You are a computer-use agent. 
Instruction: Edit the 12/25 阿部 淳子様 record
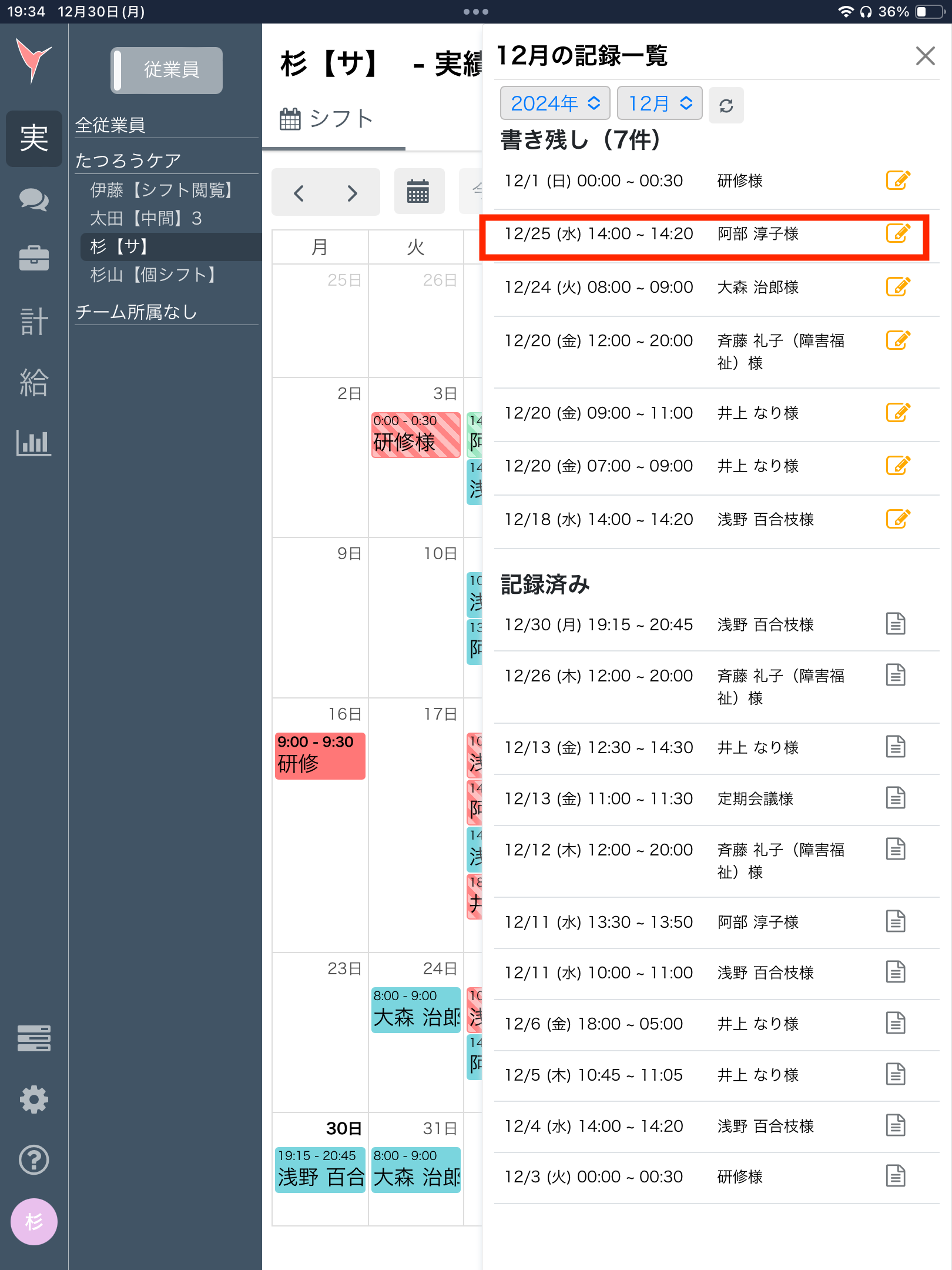point(897,233)
